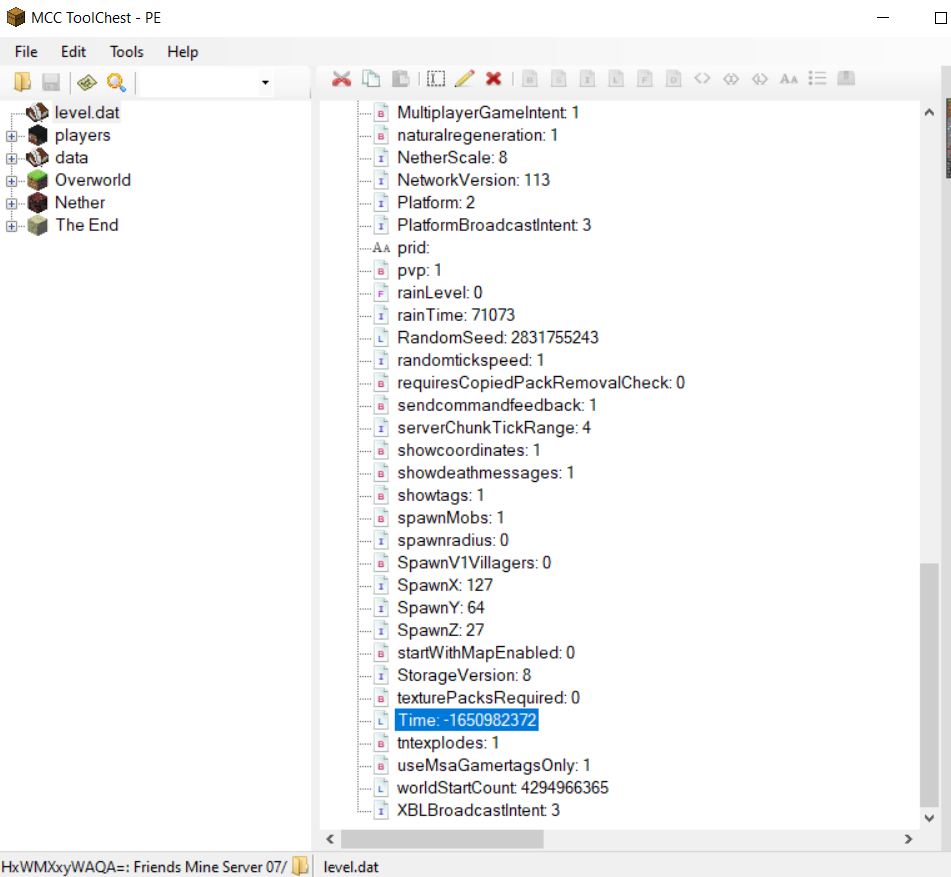The height and width of the screenshot is (877, 951).
Task: Expand the data tree node
Action: pos(11,158)
